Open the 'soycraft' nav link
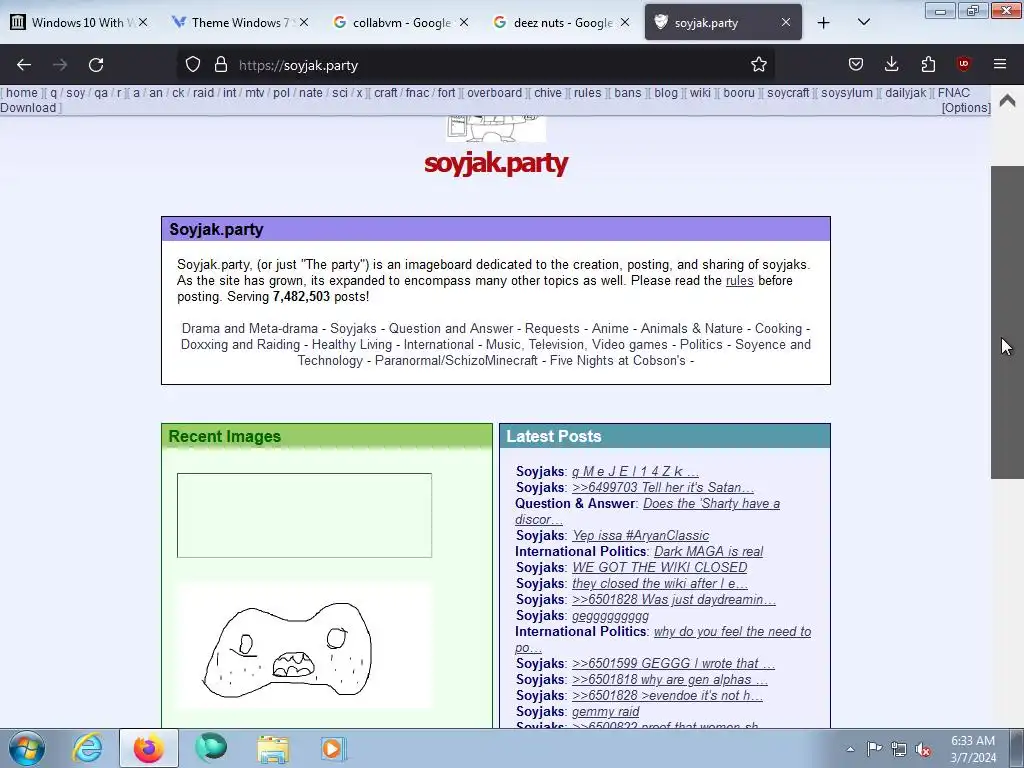Viewport: 1024px width, 768px height. click(x=788, y=93)
